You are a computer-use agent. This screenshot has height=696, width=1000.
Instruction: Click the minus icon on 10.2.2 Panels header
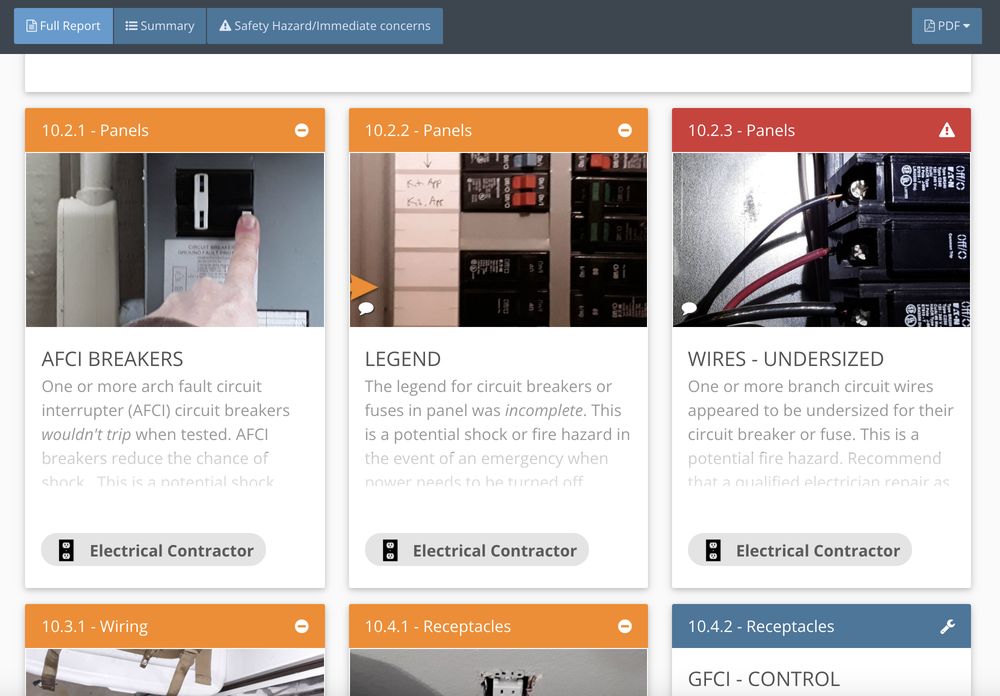coord(625,130)
